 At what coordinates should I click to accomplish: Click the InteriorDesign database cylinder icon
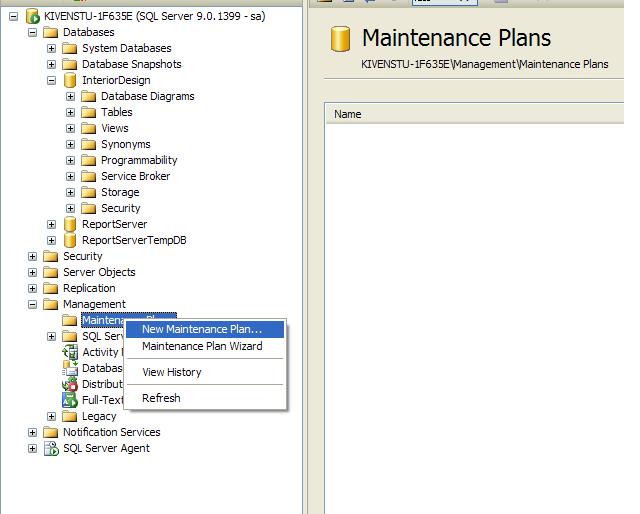[70, 80]
